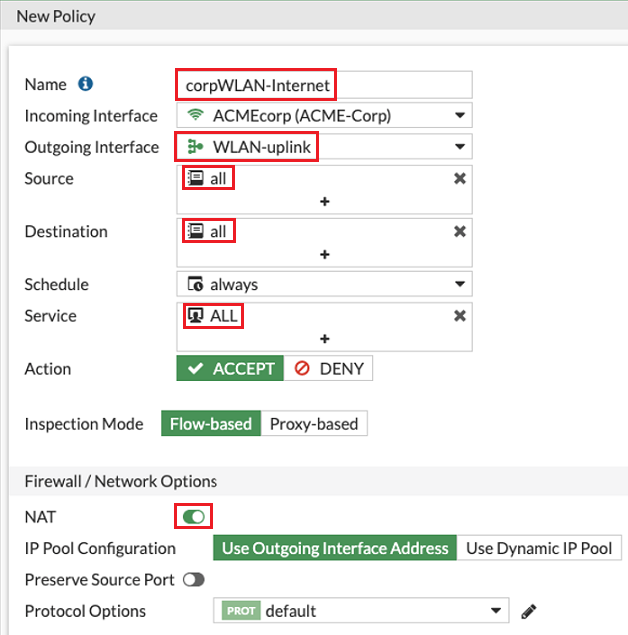Switch Inspection Mode to Proxy-based

pyautogui.click(x=314, y=424)
